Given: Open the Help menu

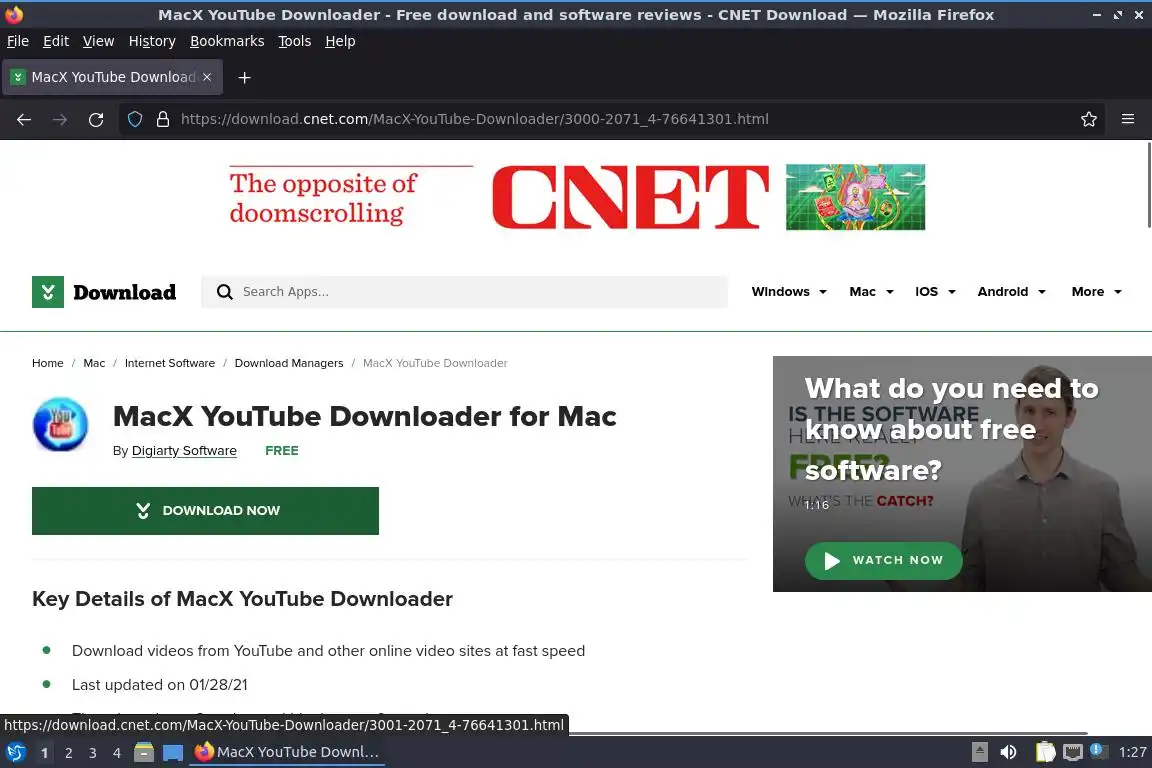Looking at the screenshot, I should pyautogui.click(x=340, y=41).
